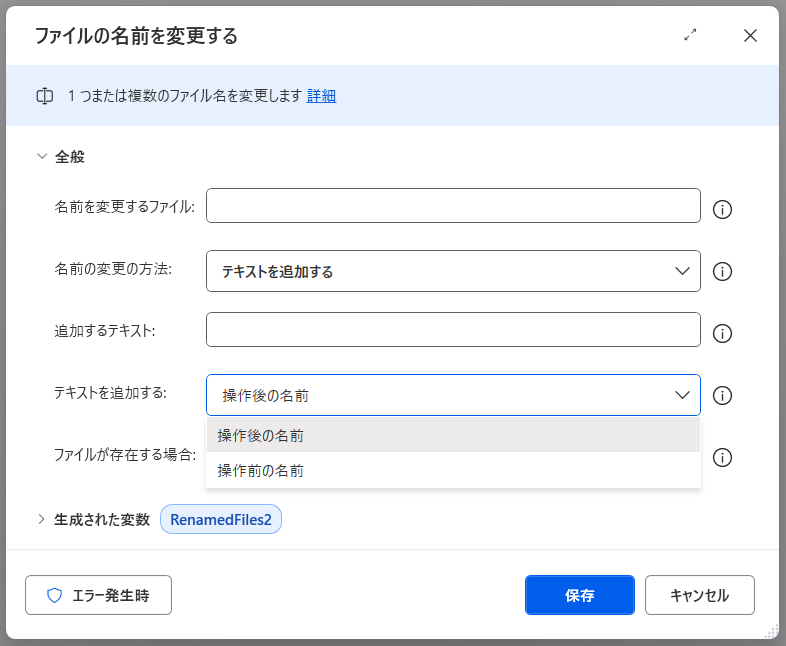
Task: Open the エラー発生時 settings button
Action: pyautogui.click(x=98, y=595)
